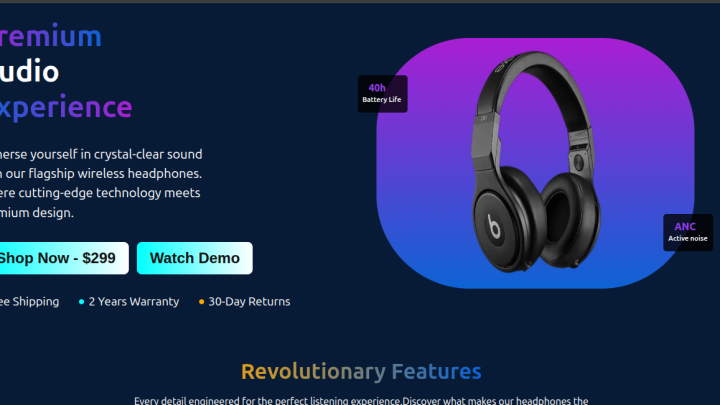The image size is (720, 405).
Task: Click the cyan dot beside 2 Years Warranty
Action: point(81,302)
